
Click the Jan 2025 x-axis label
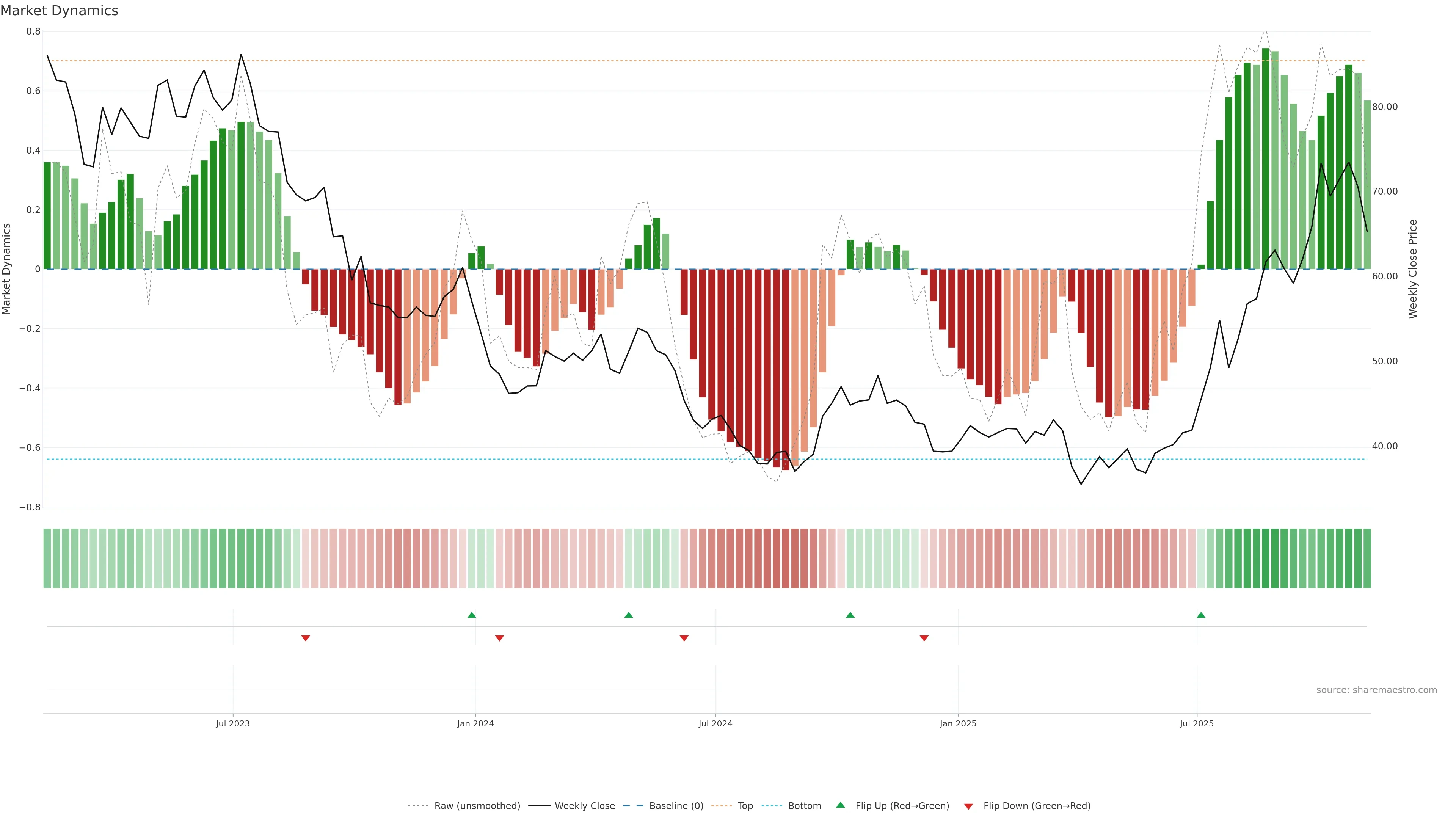tap(957, 723)
